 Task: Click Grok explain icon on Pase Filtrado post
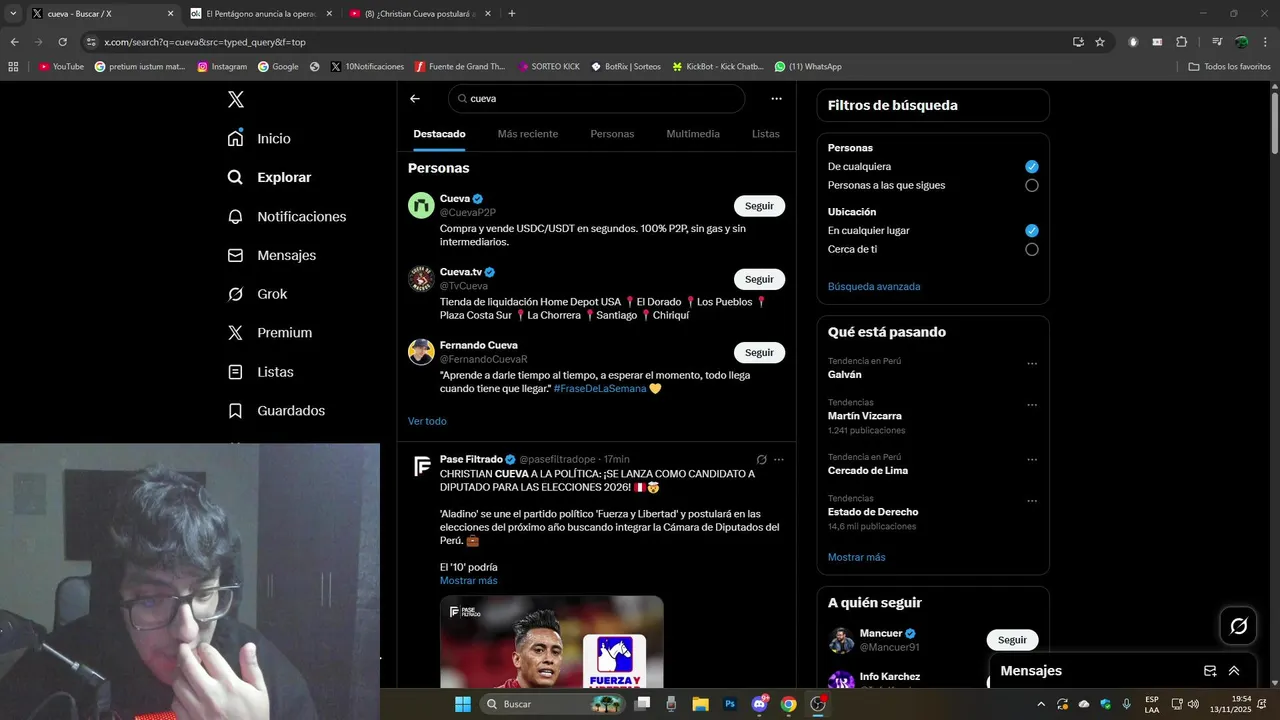click(761, 460)
